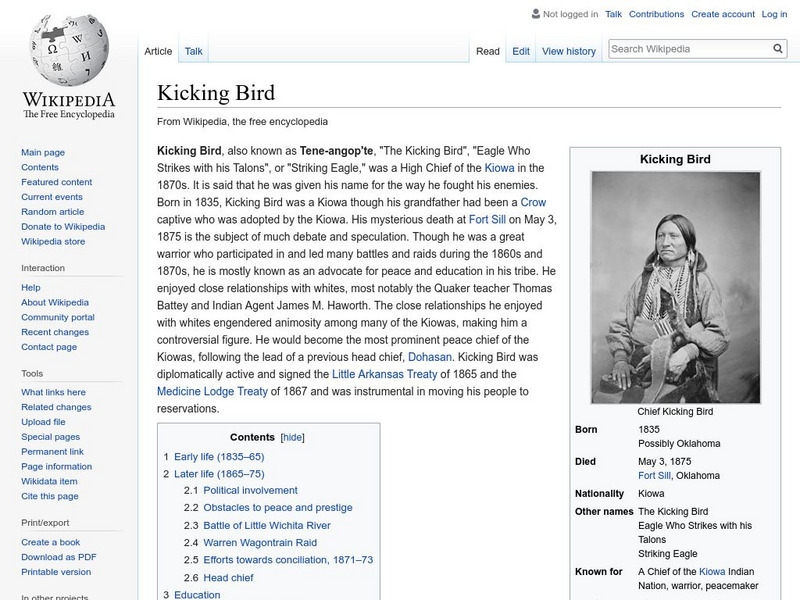The image size is (800, 600).
Task: Click Upload file
Action: tap(43, 421)
